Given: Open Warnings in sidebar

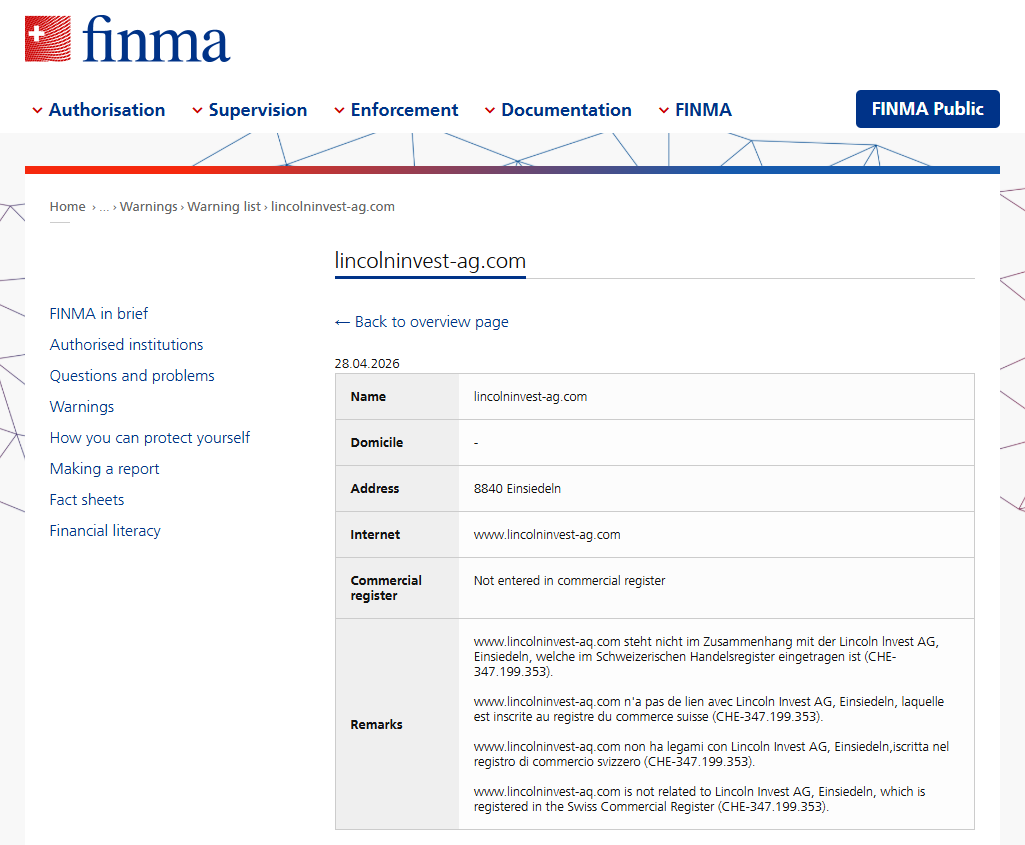Looking at the screenshot, I should click(82, 406).
